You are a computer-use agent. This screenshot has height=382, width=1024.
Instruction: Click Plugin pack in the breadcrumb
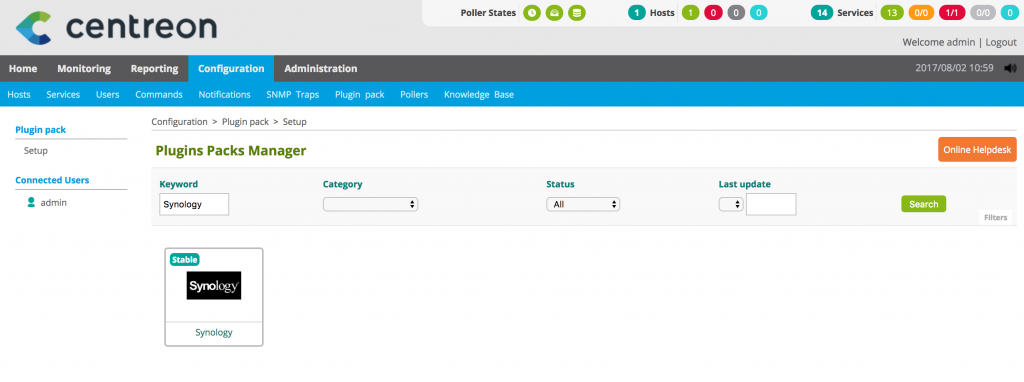tap(246, 121)
